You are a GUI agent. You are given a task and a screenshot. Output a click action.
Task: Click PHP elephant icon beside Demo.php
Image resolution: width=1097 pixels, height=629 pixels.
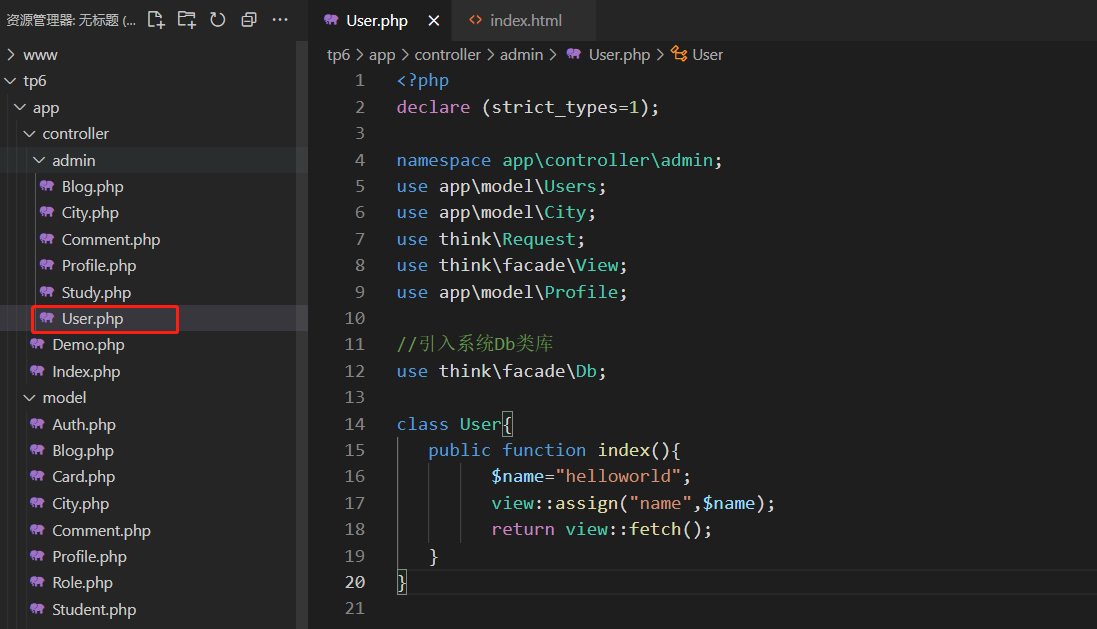[37, 344]
